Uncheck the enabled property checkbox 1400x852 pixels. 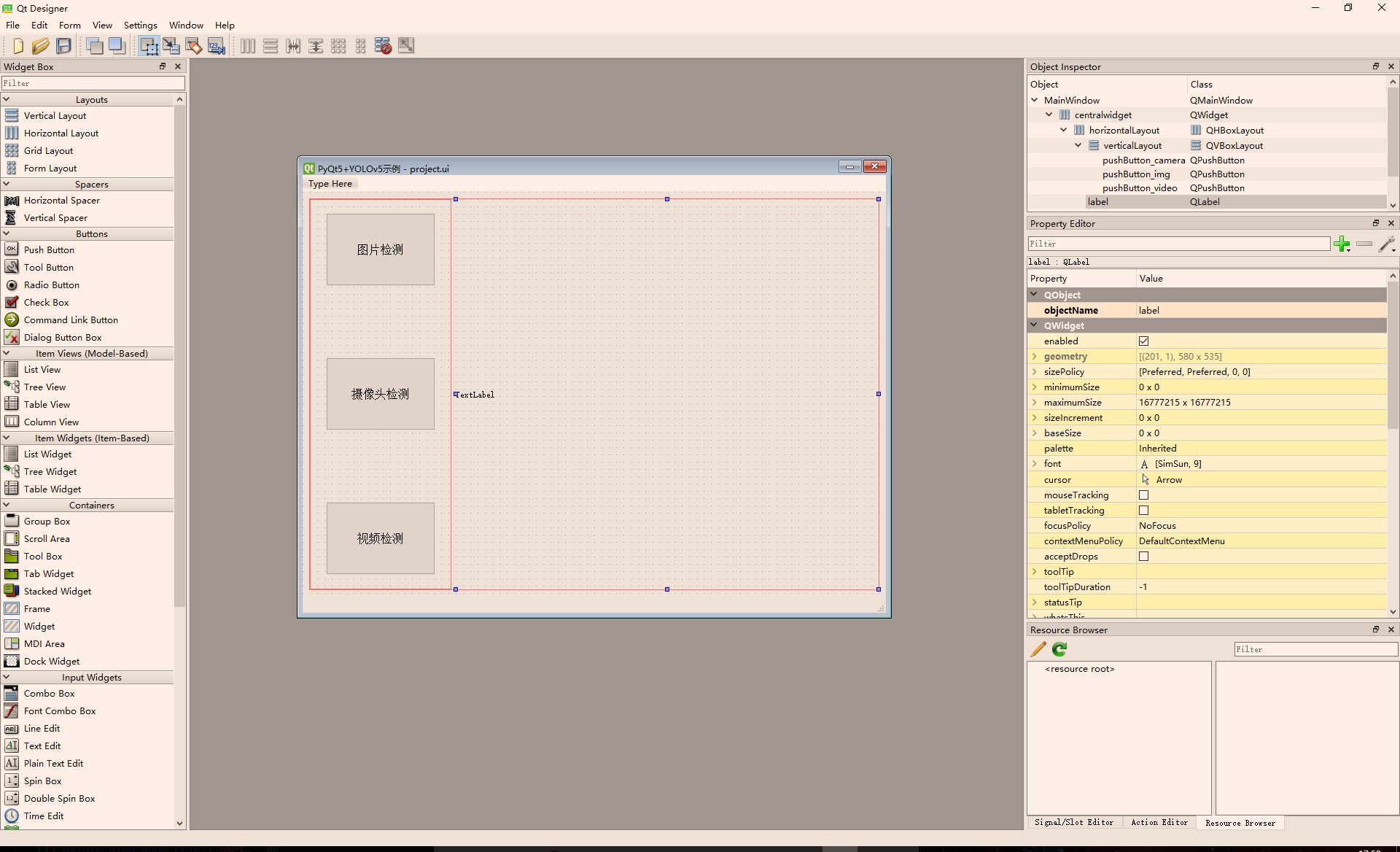[x=1143, y=341]
